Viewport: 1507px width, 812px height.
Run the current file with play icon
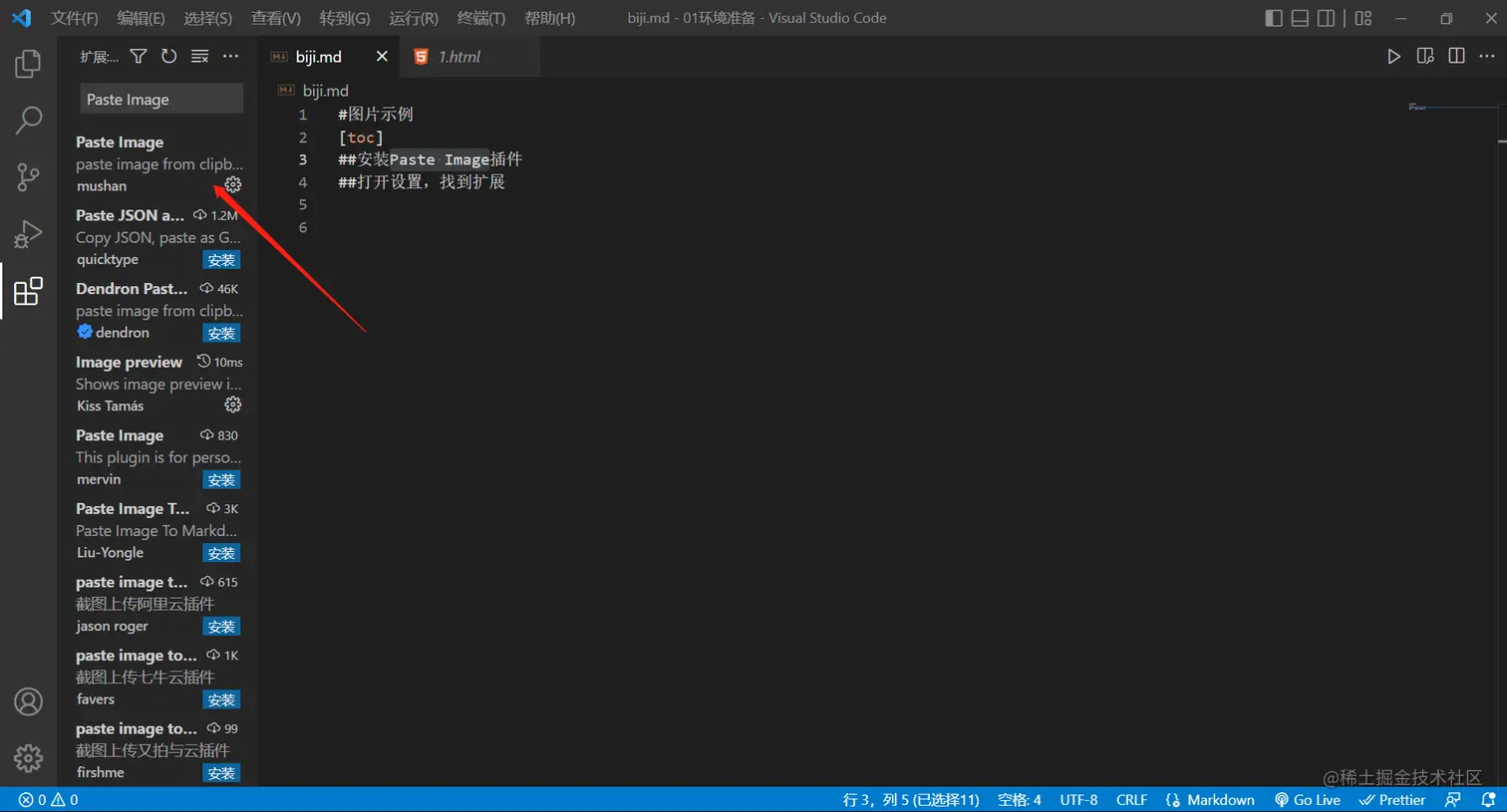[x=1393, y=57]
